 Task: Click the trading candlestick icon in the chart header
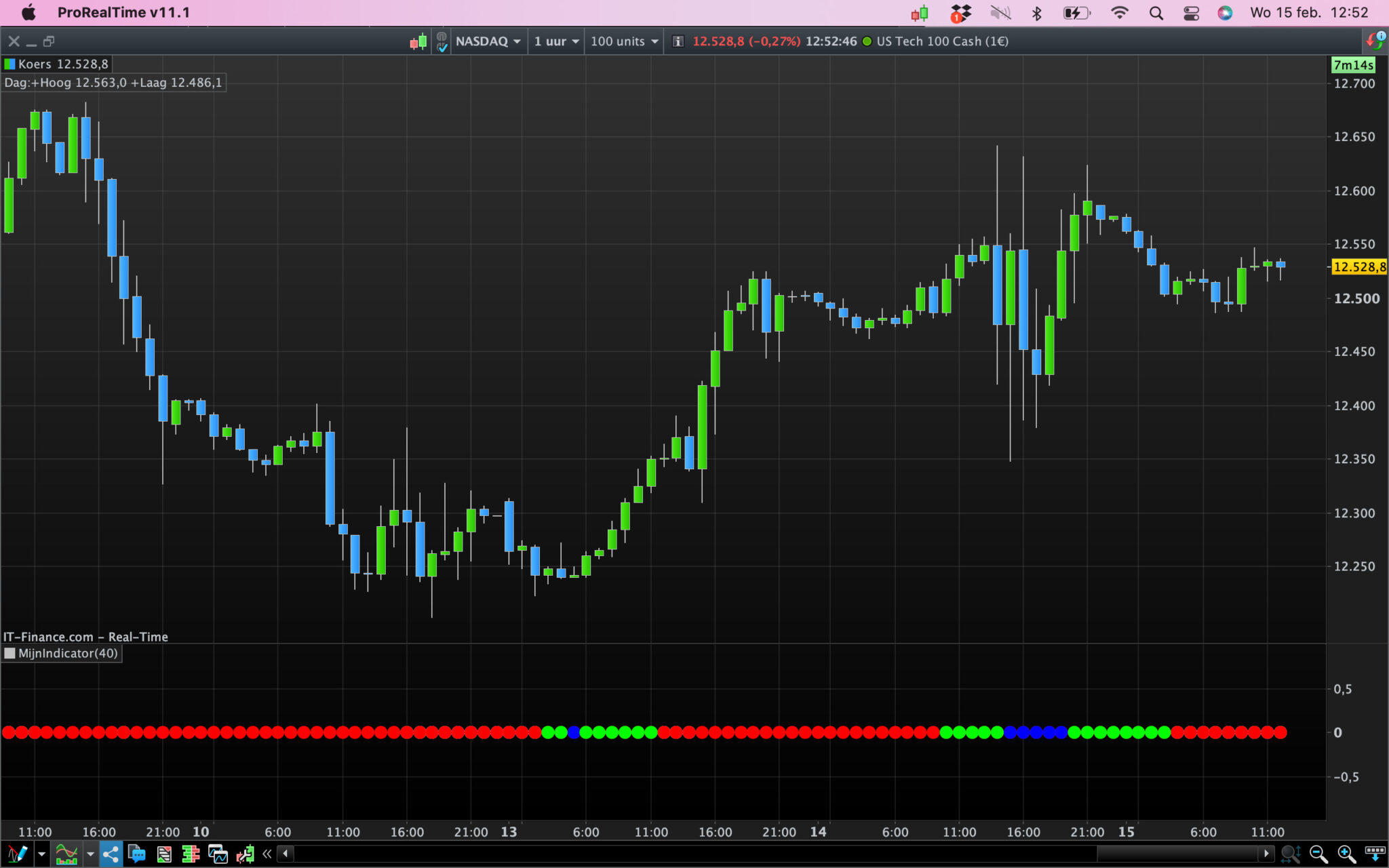(x=418, y=41)
